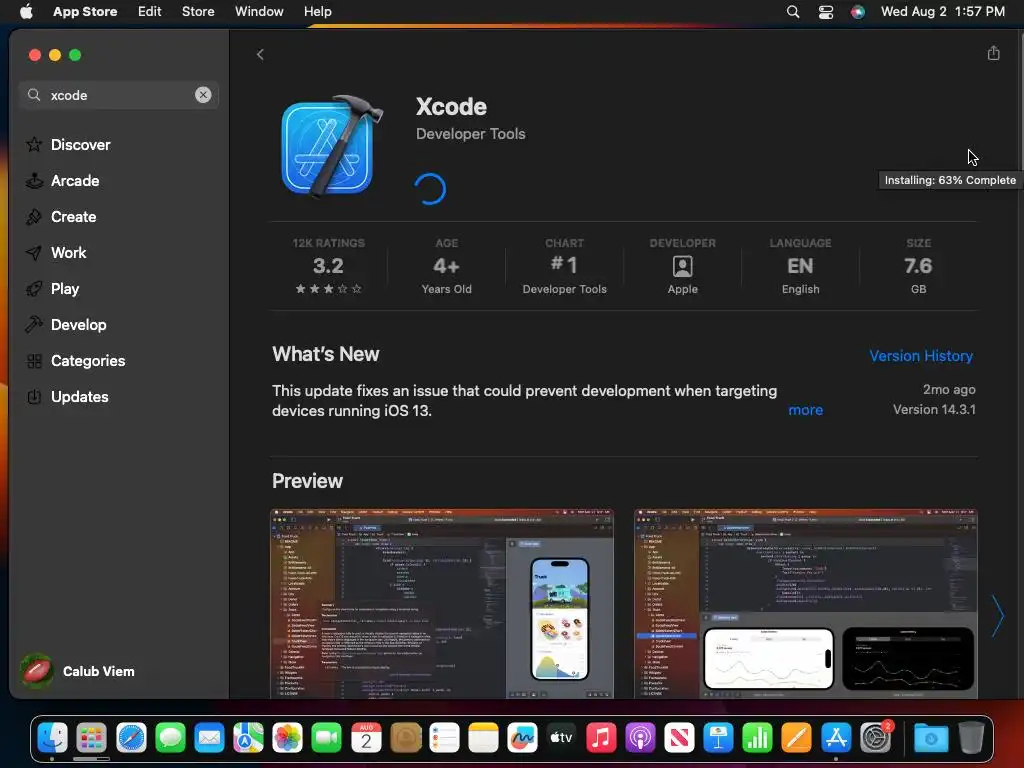Open Notes from the Dock
This screenshot has height=768, width=1024.
coord(483,738)
